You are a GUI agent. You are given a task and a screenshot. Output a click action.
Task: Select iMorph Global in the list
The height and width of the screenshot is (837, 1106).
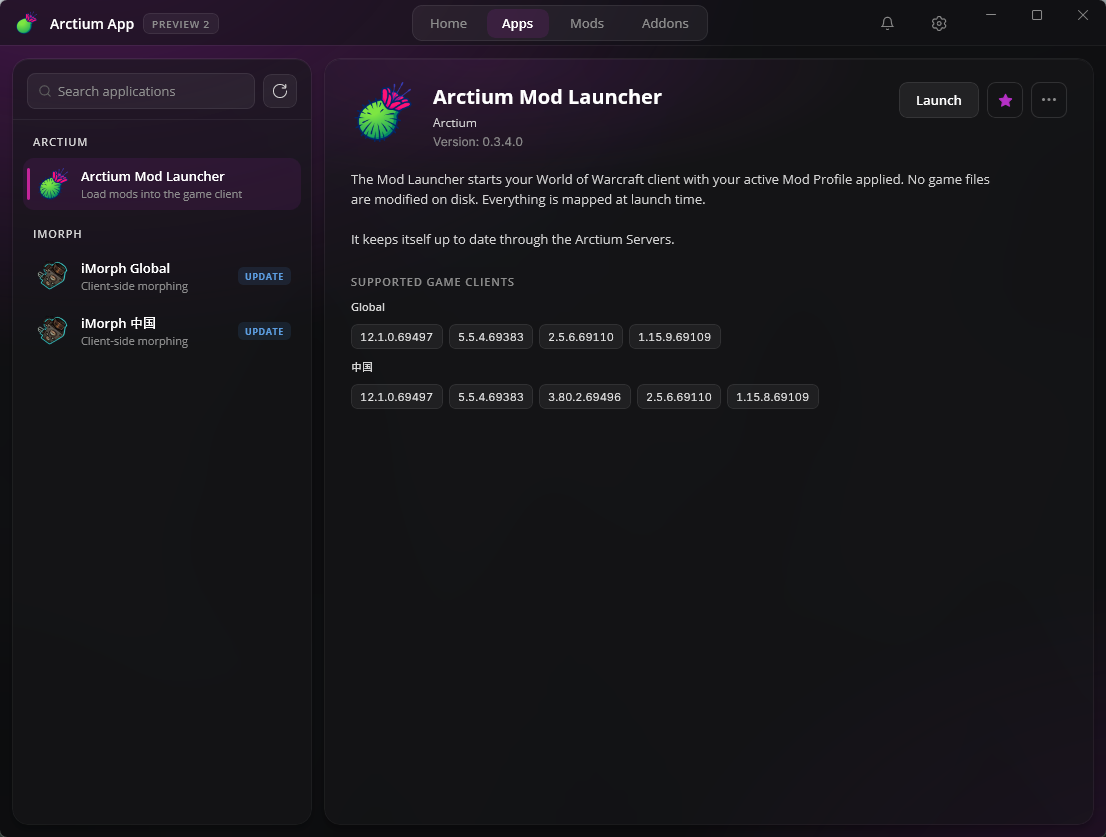pyautogui.click(x=163, y=276)
